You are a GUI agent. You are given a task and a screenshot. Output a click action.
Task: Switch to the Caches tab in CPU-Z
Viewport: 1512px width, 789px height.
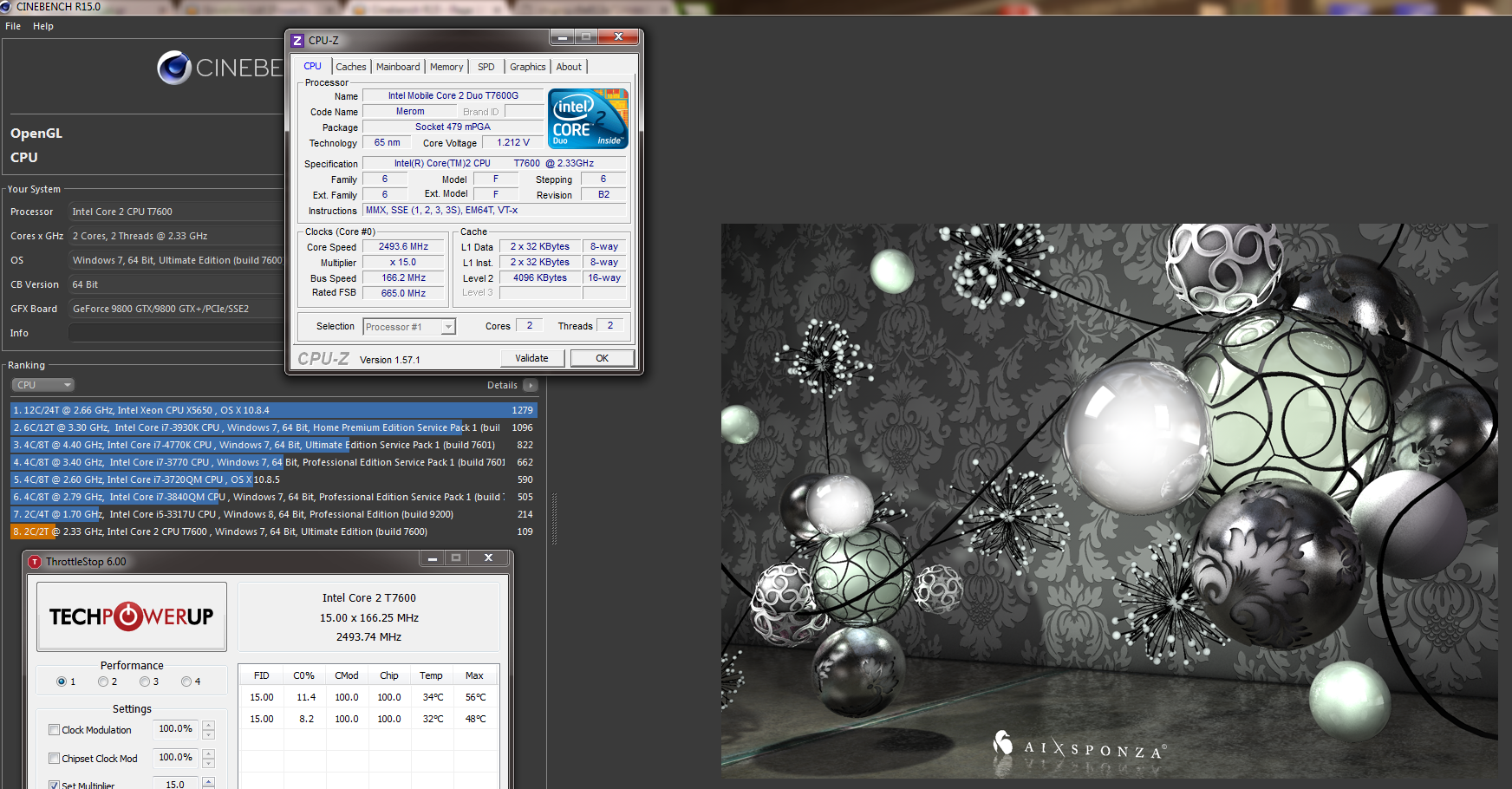click(x=351, y=67)
